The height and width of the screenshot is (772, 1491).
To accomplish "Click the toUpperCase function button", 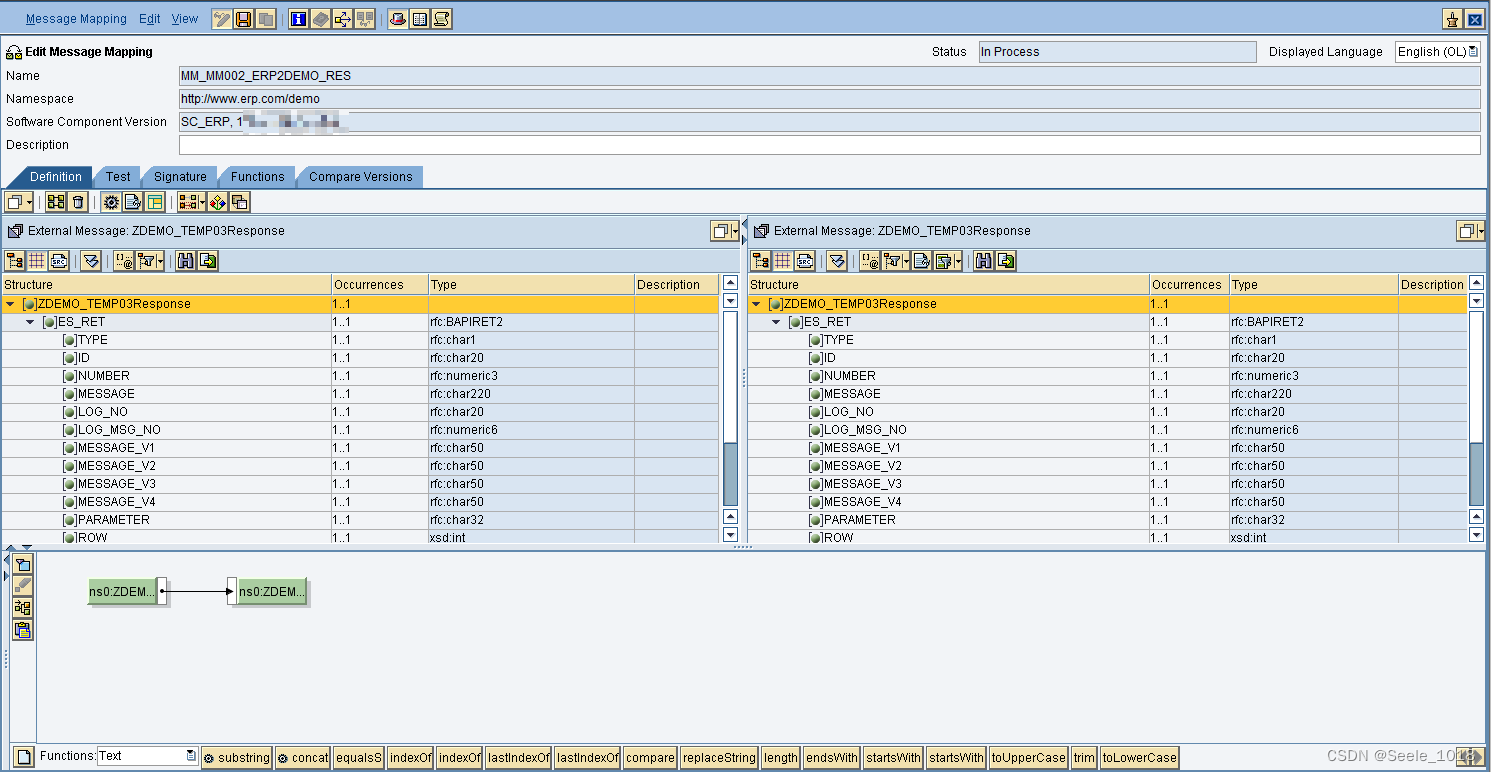I will pos(1029,757).
